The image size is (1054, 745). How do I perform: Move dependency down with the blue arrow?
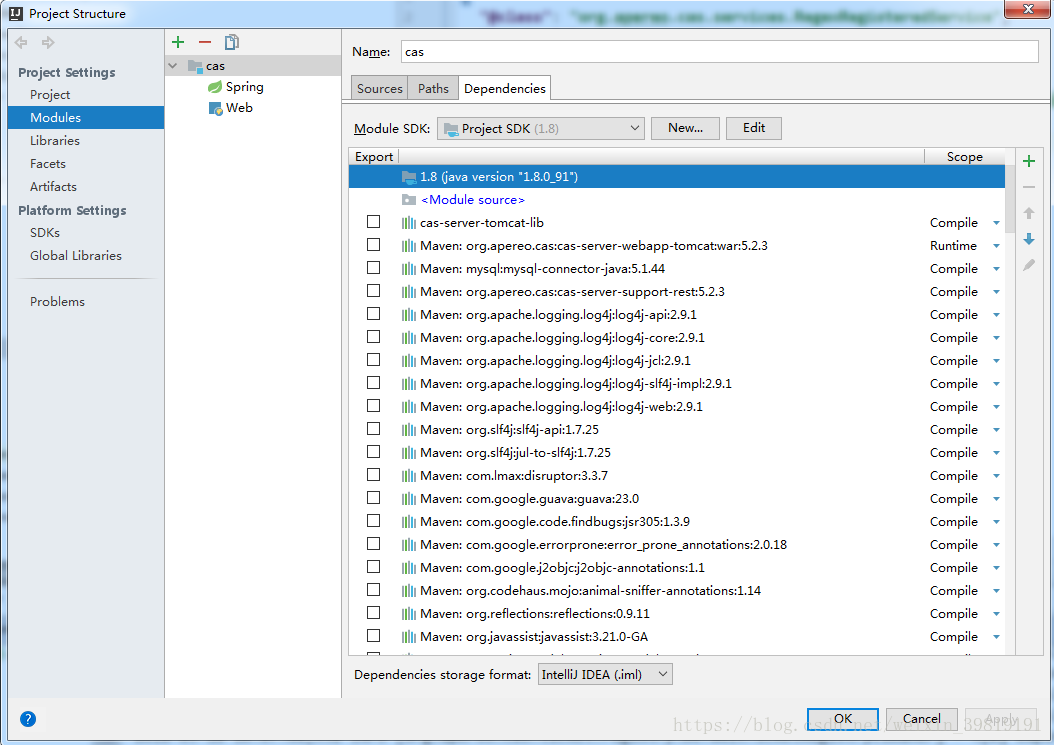pos(1029,239)
